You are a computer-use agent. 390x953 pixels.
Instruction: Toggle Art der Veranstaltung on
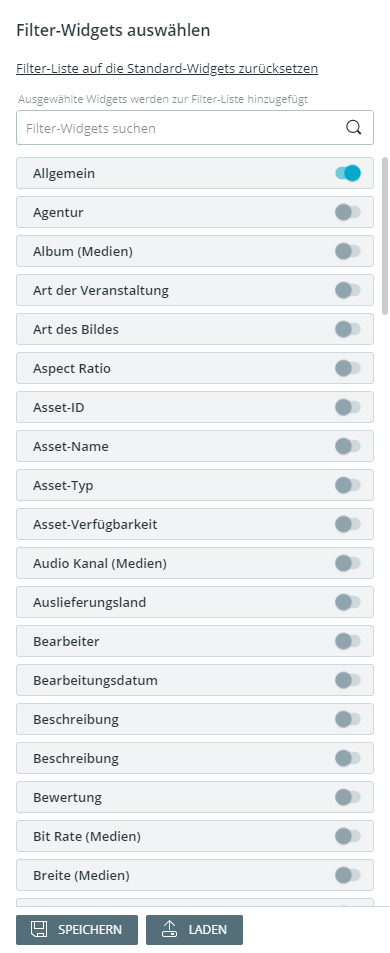(x=348, y=290)
